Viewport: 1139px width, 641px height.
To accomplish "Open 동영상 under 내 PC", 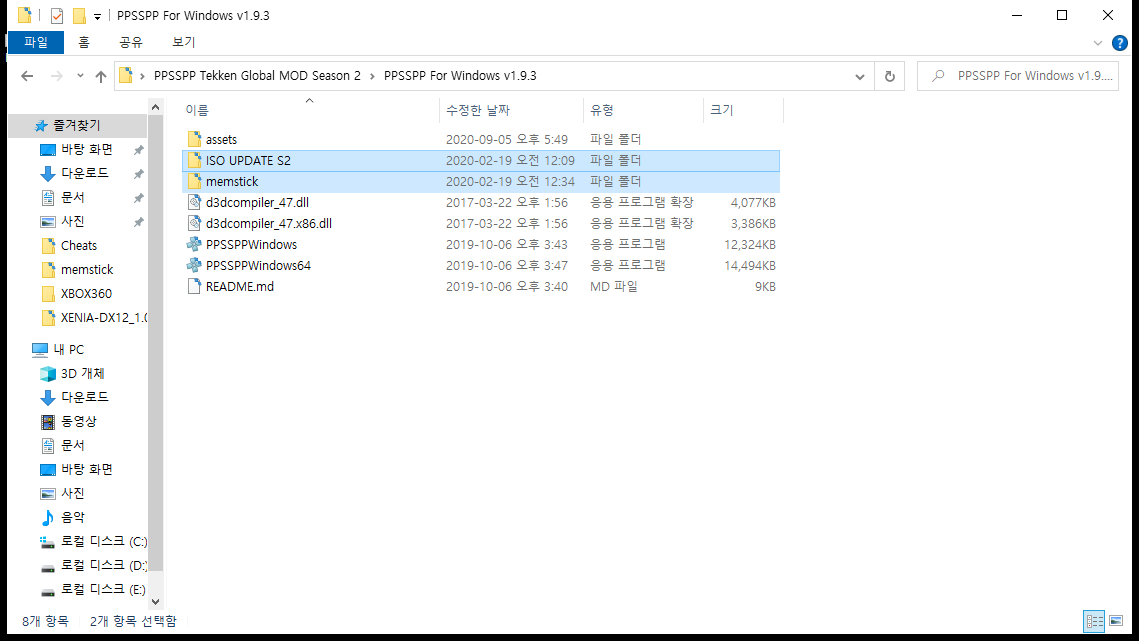I will (x=78, y=422).
